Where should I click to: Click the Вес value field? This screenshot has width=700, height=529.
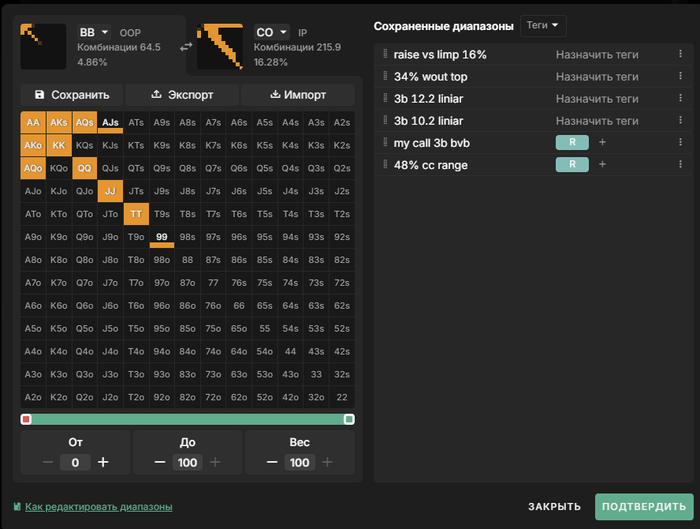point(299,462)
